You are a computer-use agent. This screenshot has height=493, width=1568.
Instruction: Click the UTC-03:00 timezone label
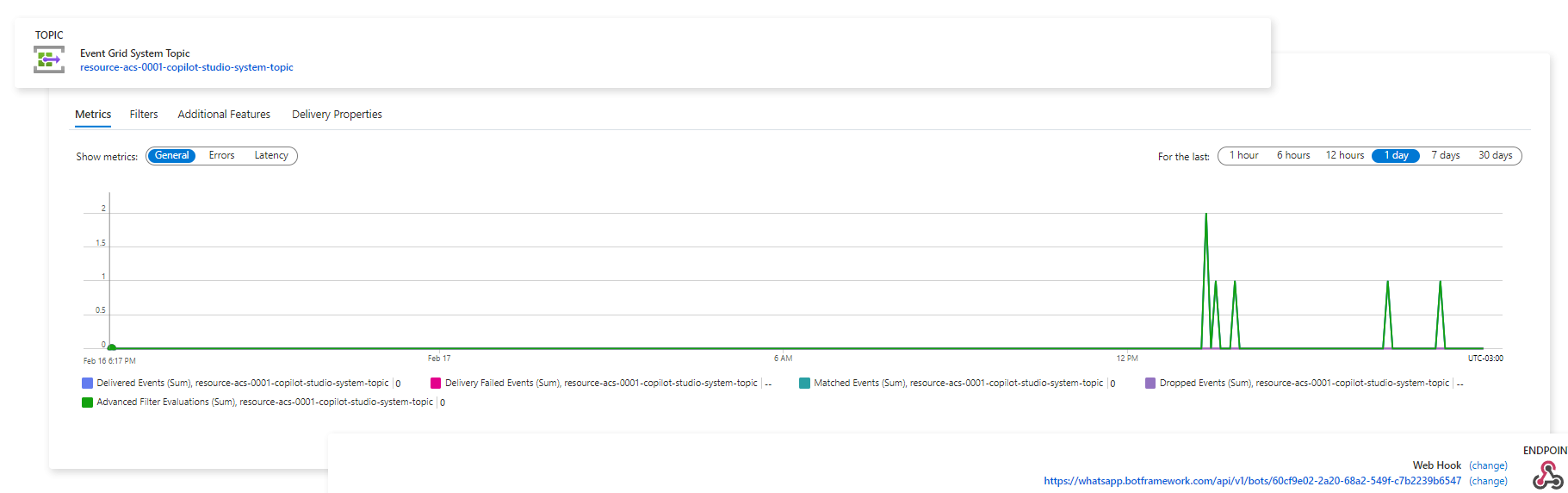coord(1485,359)
